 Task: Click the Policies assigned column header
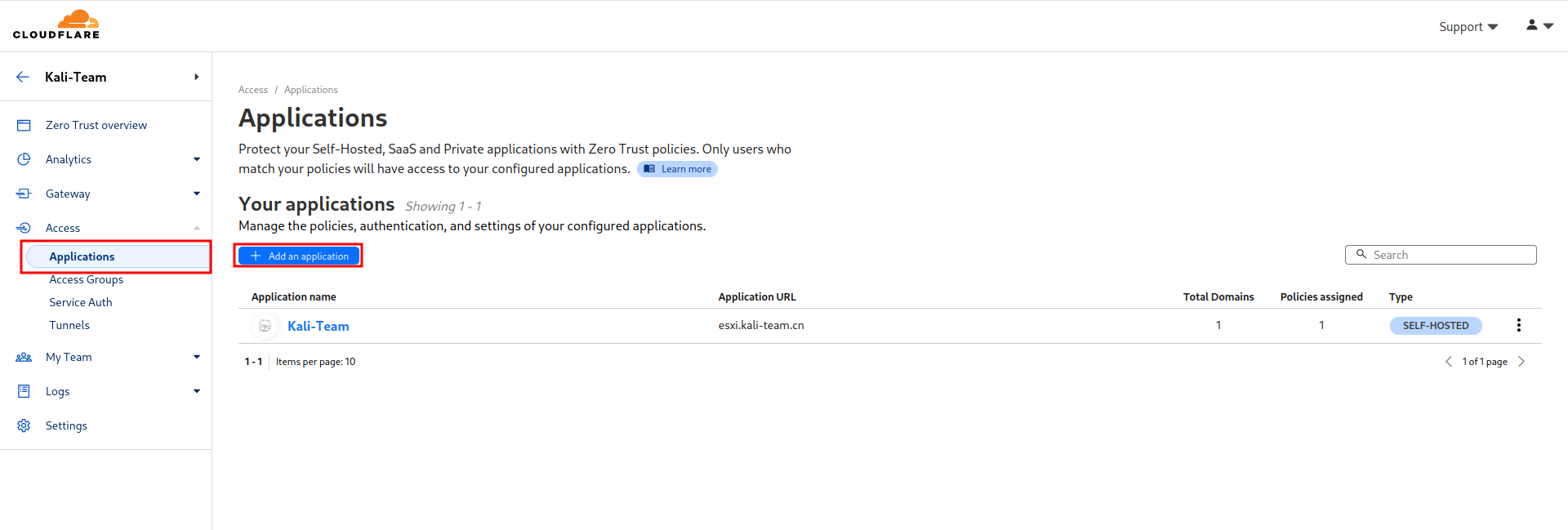coord(1321,296)
